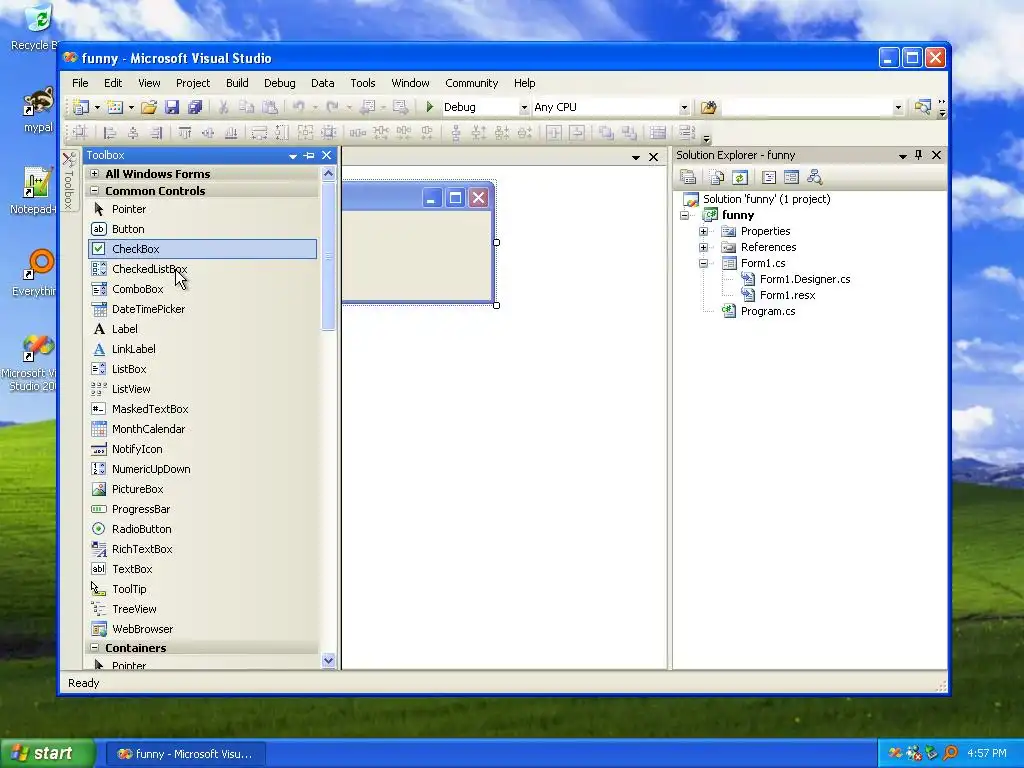Collapse the Common Controls group

95,191
